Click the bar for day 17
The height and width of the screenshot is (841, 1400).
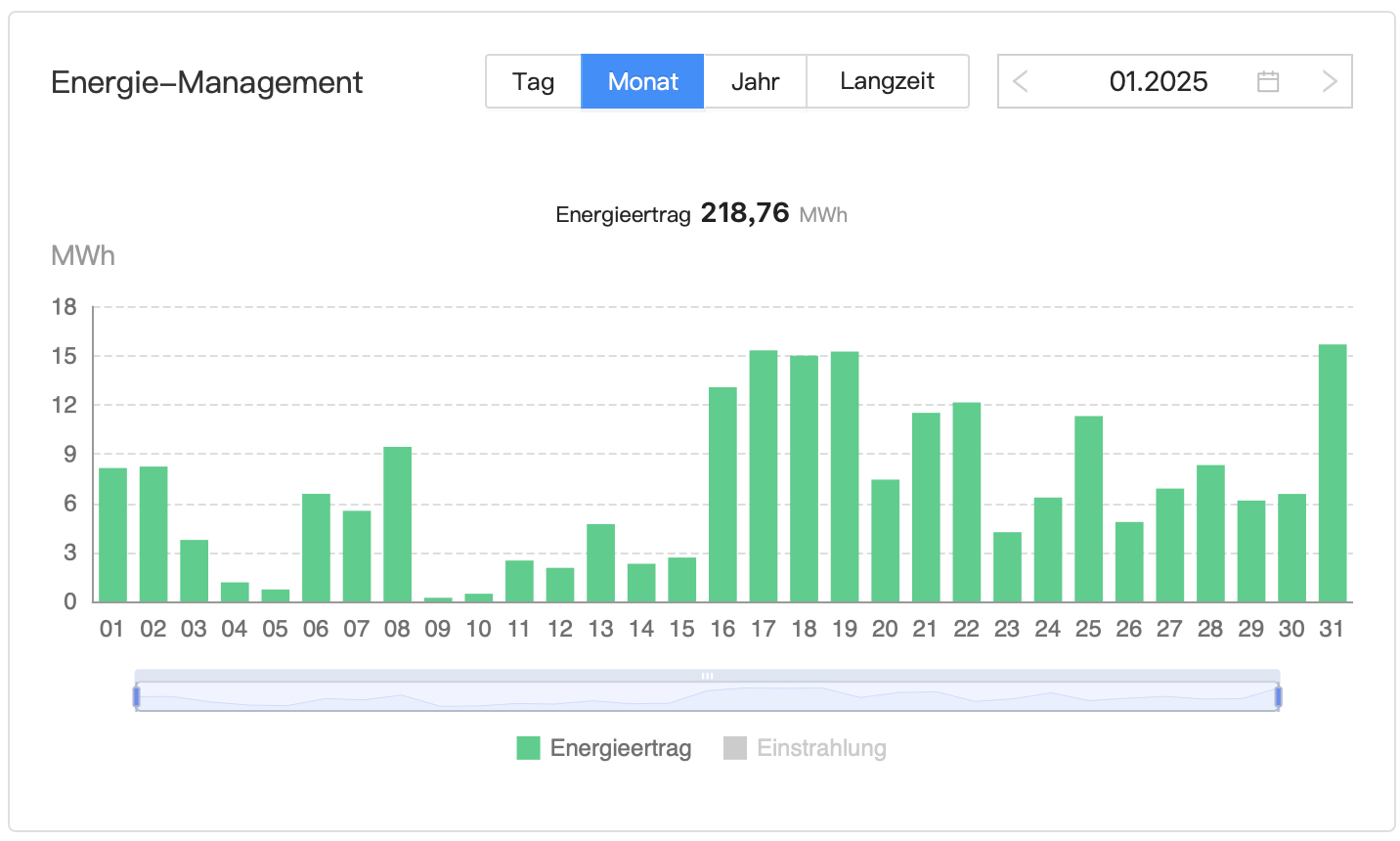click(764, 476)
